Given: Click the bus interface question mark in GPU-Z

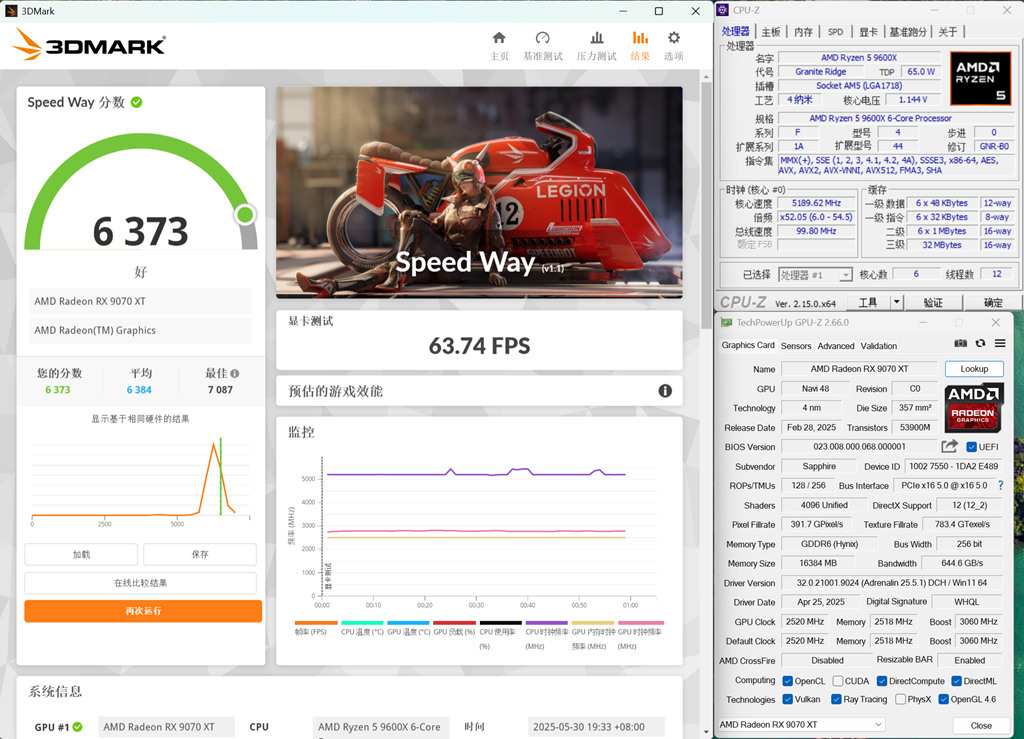Looking at the screenshot, I should [1000, 485].
